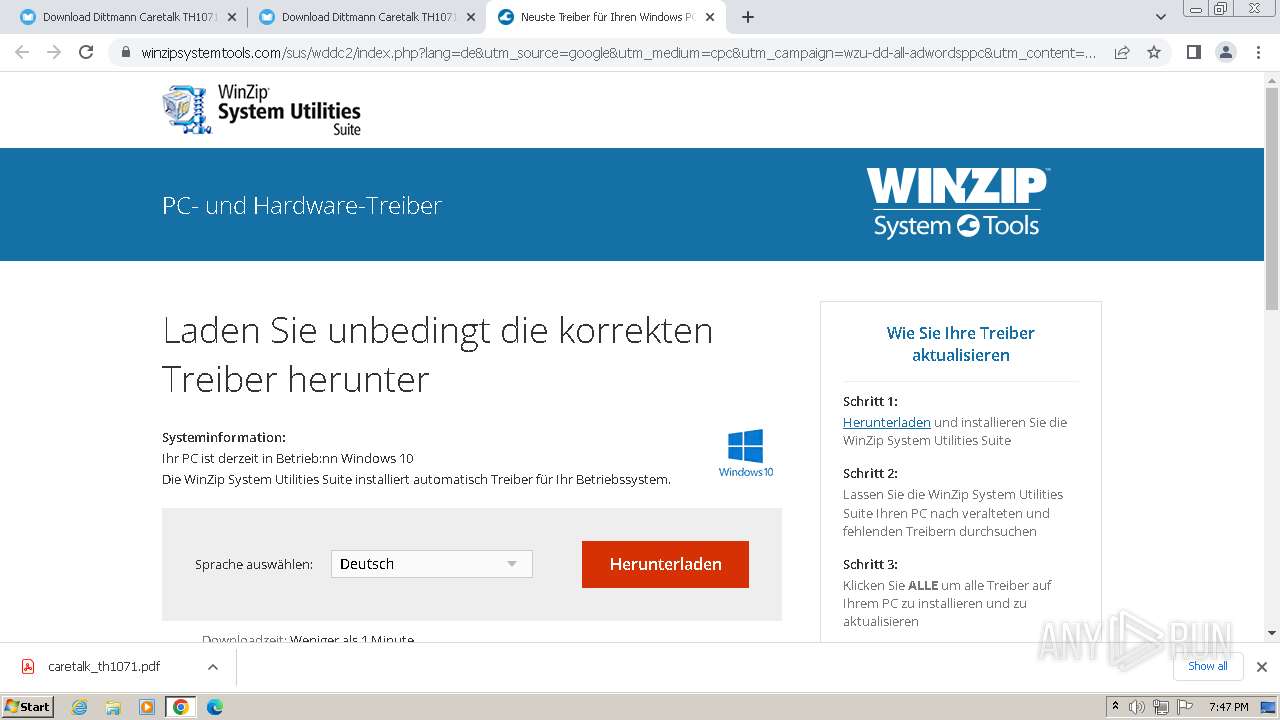Click the Chrome taskbar icon
The image size is (1280, 720).
(181, 707)
